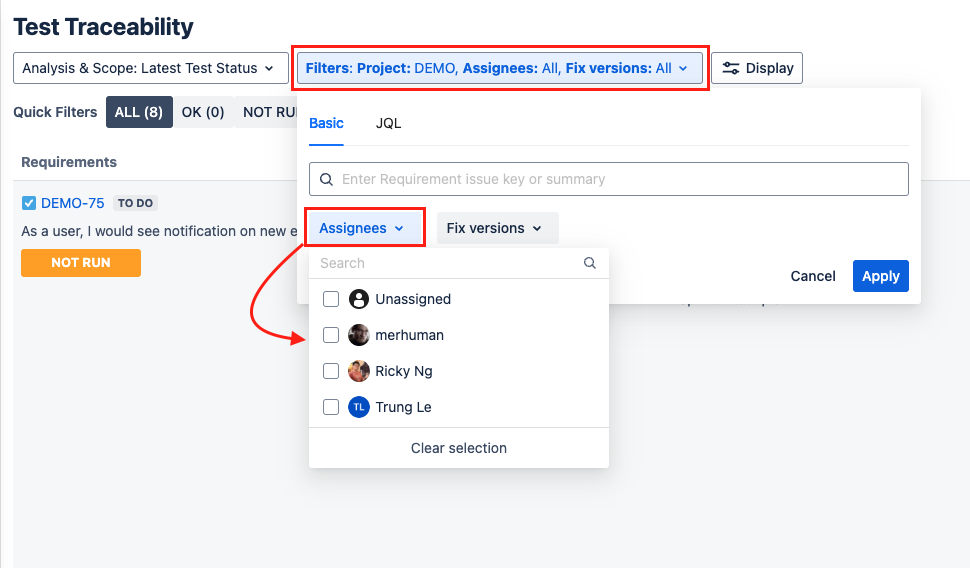The height and width of the screenshot is (568, 970).
Task: Select the Trung Le checkbox
Action: click(x=331, y=407)
